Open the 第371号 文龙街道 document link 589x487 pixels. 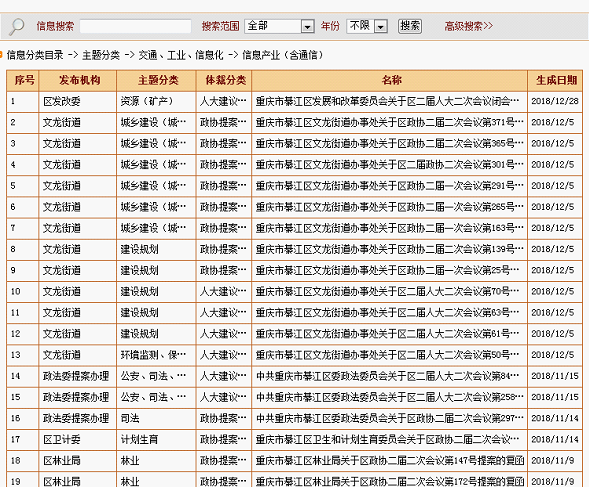(x=390, y=122)
